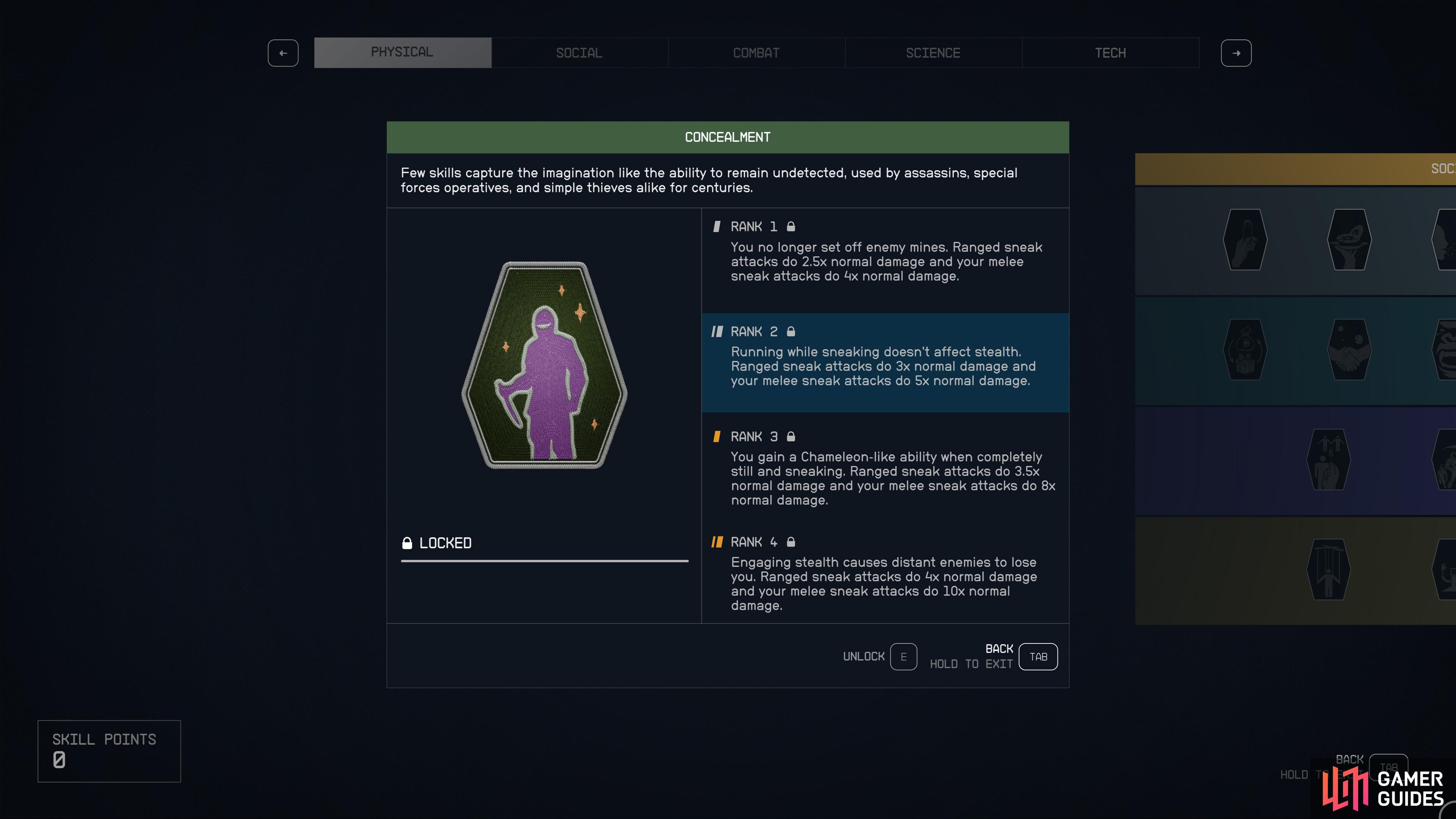Select the hand-holding-credstick skill icon

pyautogui.click(x=1244, y=240)
